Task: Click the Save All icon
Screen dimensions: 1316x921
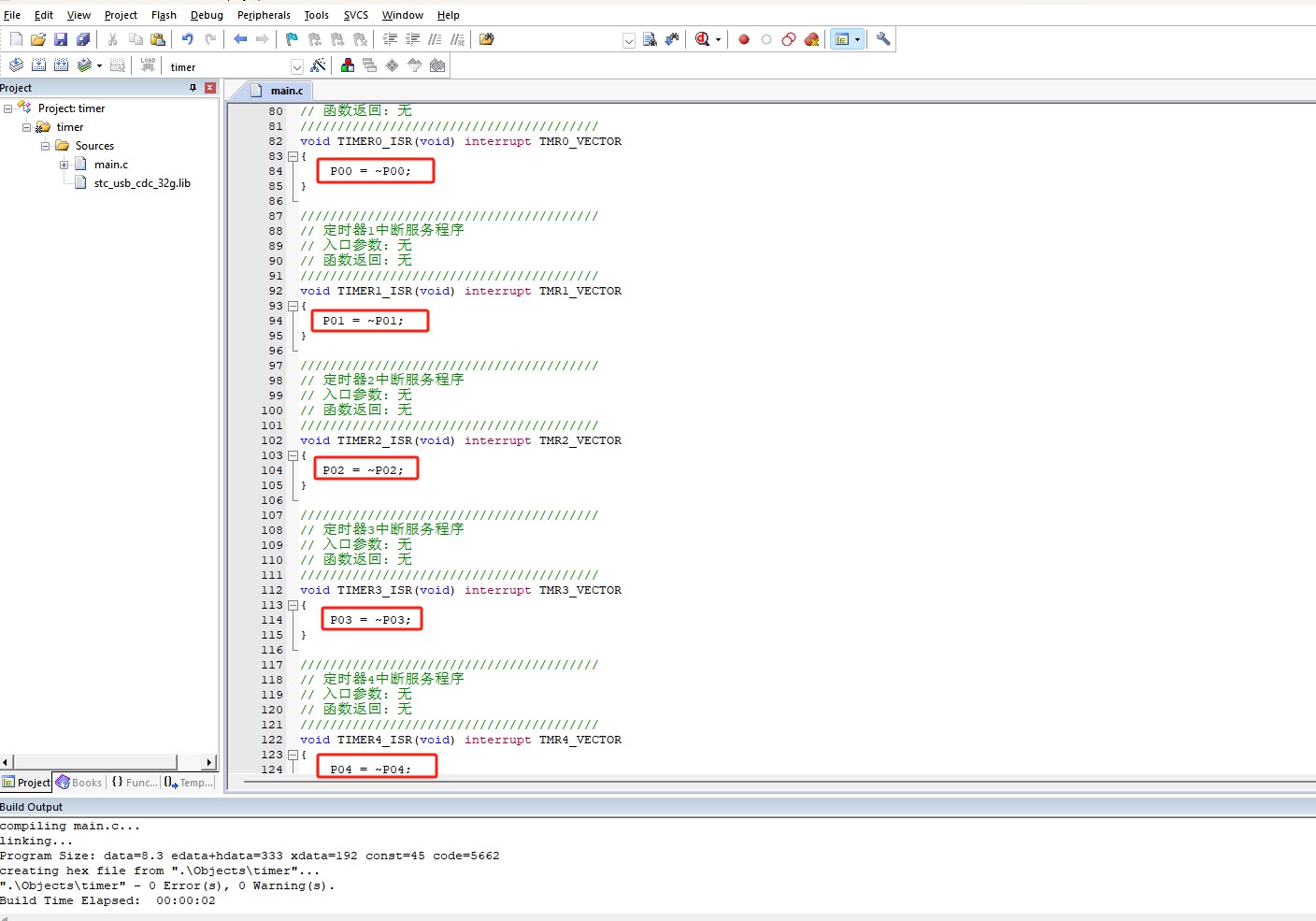Action: point(83,39)
